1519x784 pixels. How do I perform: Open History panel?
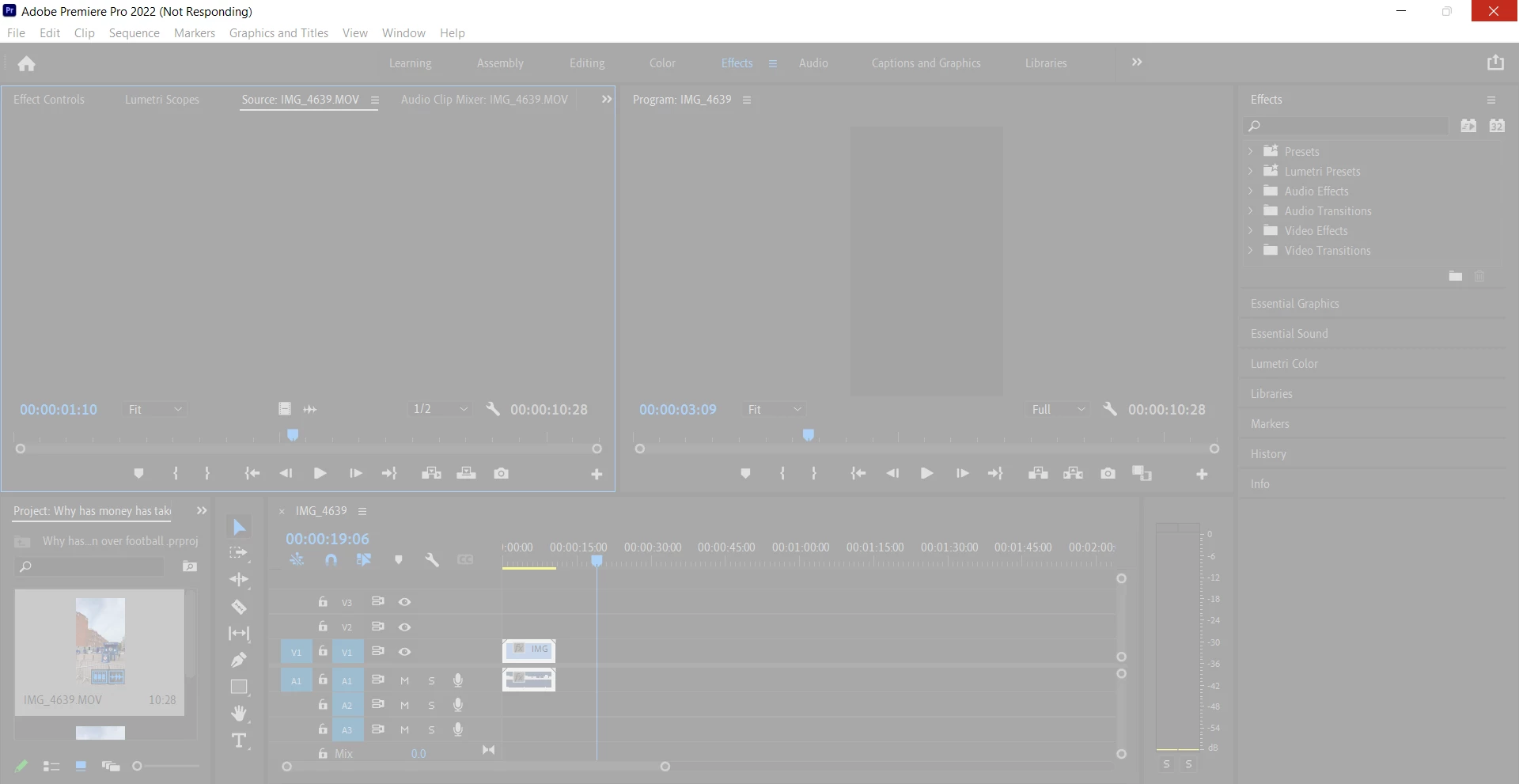tap(1268, 454)
